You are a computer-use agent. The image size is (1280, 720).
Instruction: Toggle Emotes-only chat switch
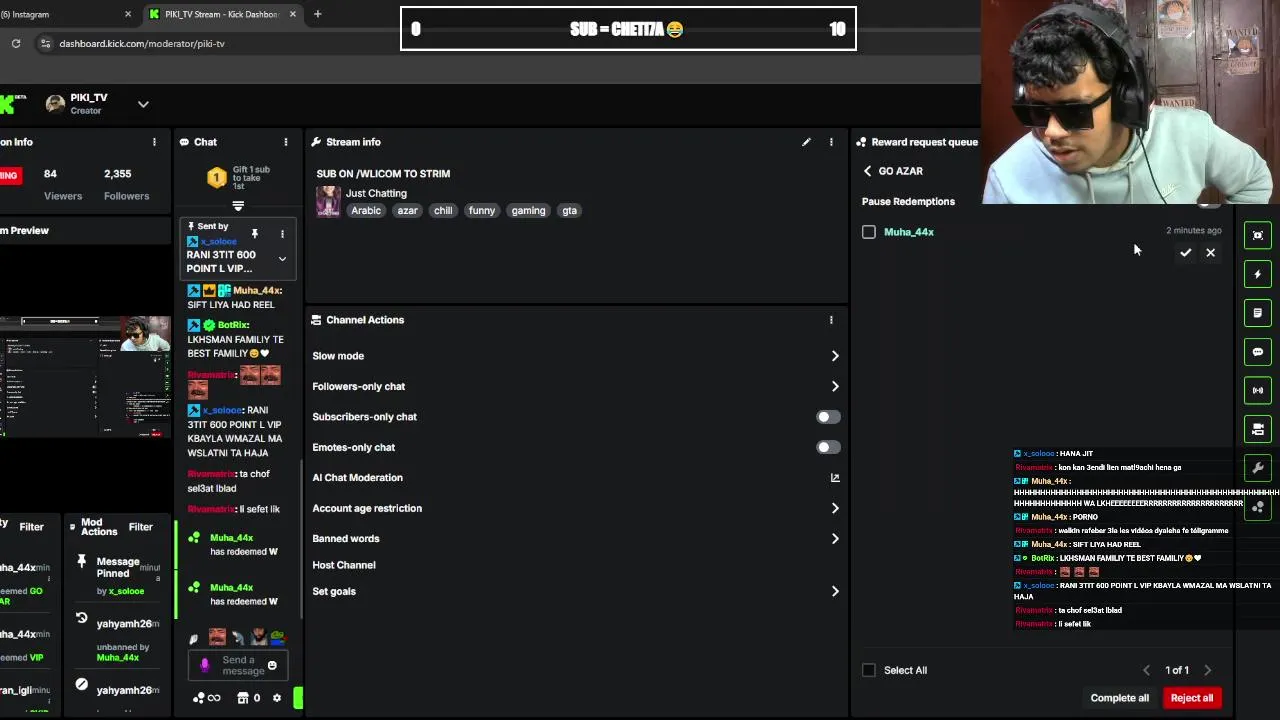tap(828, 447)
